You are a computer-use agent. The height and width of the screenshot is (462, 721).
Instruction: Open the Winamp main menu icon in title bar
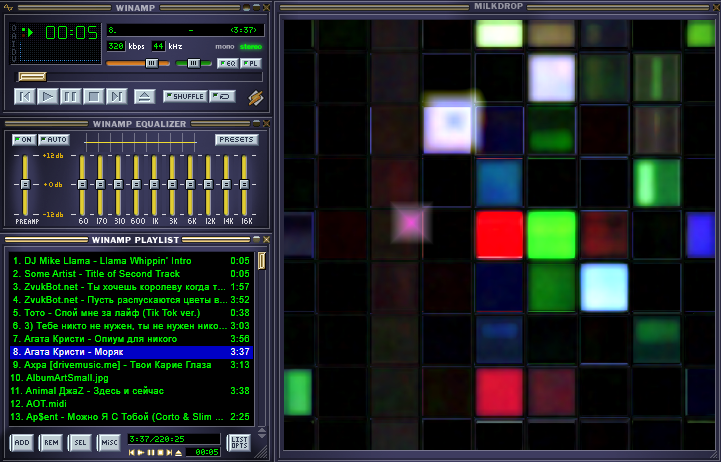point(8,8)
